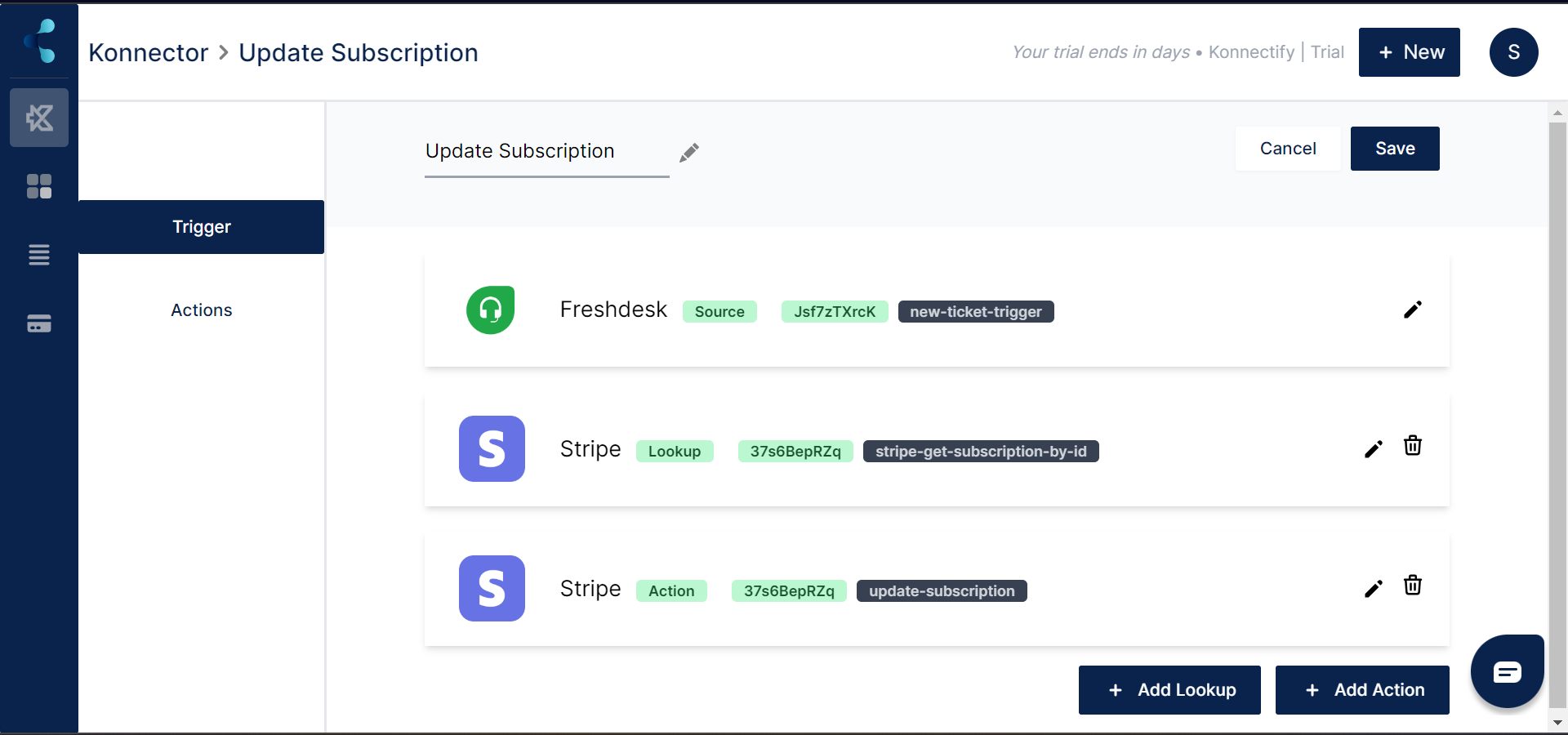Switch to the Actions tab
Viewport: 1568px width, 735px height.
(x=201, y=310)
